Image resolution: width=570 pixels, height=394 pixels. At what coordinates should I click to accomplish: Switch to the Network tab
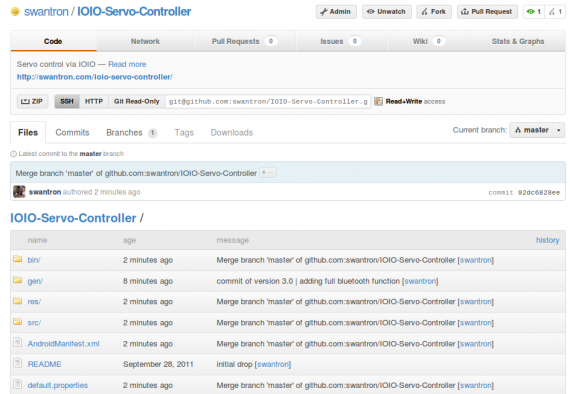(145, 41)
